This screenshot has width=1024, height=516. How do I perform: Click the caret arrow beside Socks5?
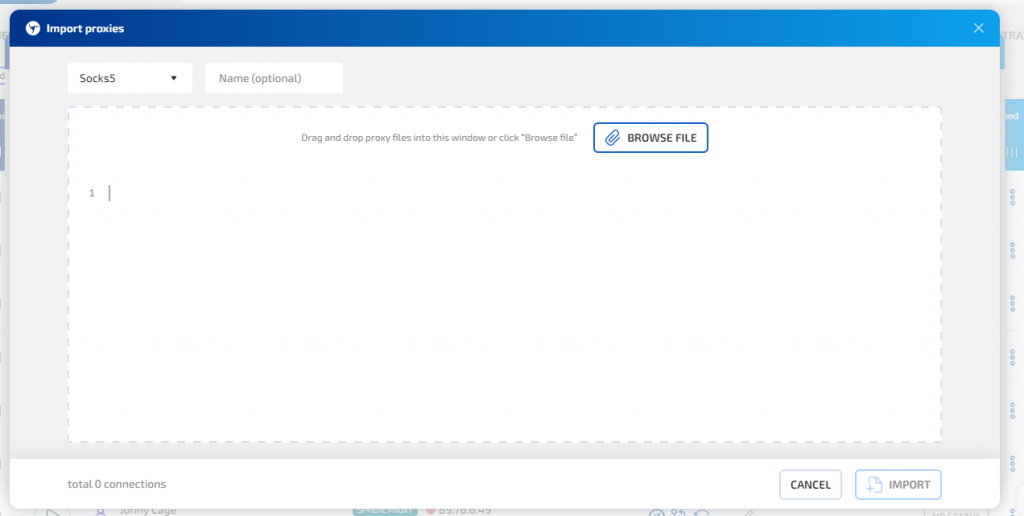pos(174,78)
